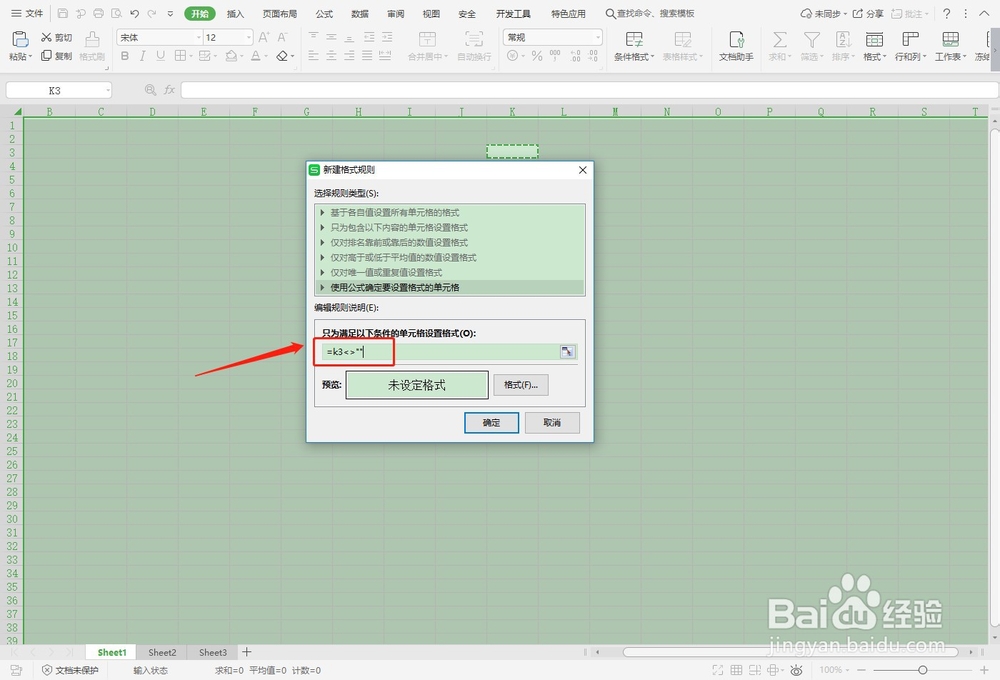Click the borders icon
The width and height of the screenshot is (1000, 680).
pyautogui.click(x=180, y=56)
